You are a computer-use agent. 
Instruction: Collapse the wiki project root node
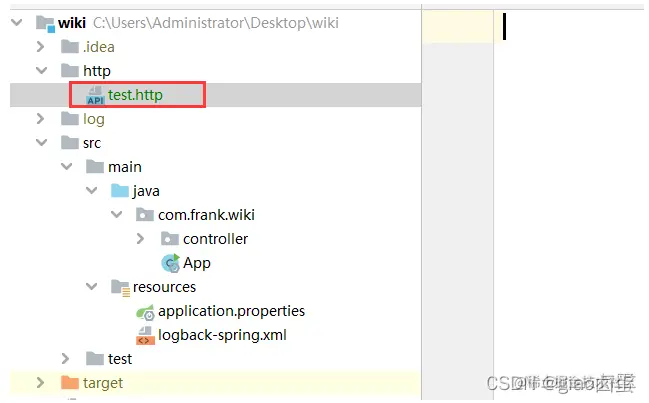[17, 22]
